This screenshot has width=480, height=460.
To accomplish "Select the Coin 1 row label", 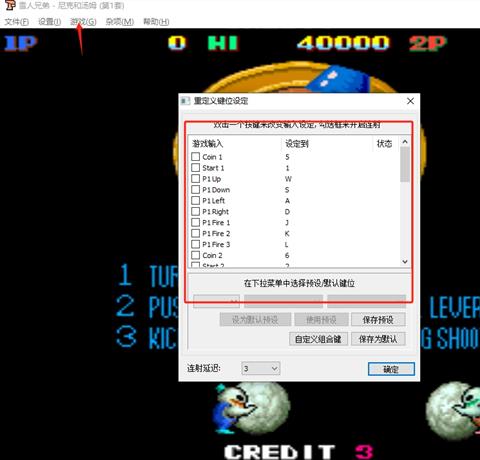I will tap(212, 157).
